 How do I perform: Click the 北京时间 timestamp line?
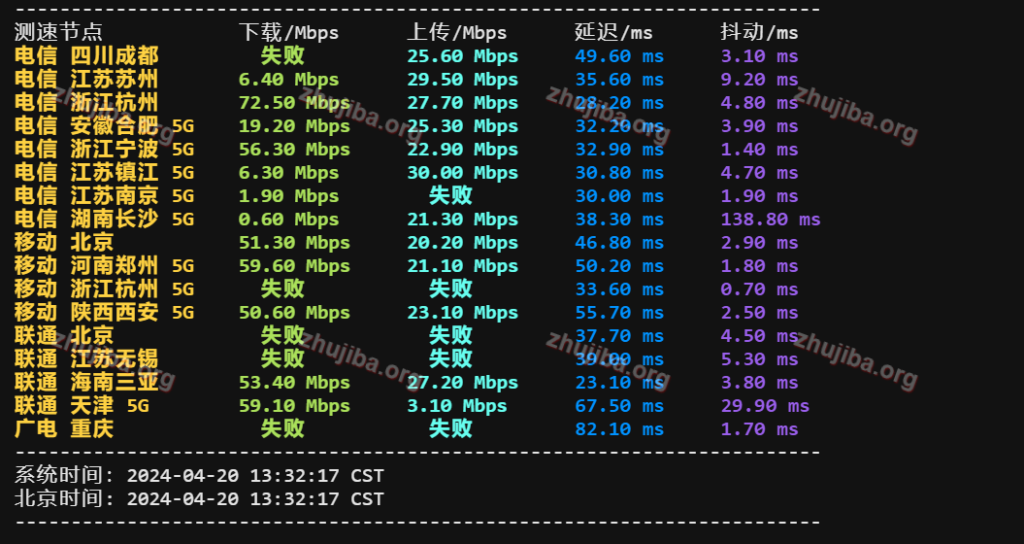click(199, 498)
